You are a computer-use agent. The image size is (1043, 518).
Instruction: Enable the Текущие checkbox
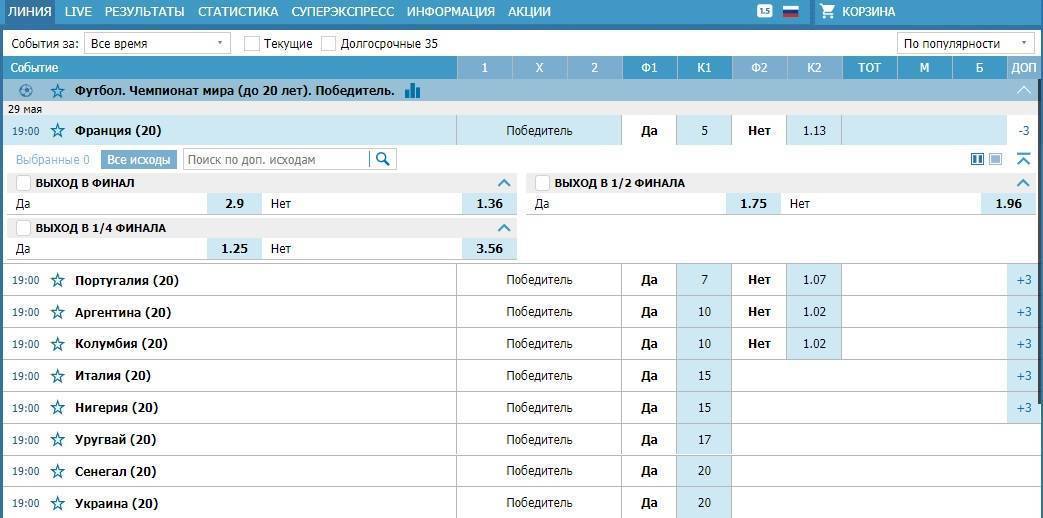click(252, 44)
